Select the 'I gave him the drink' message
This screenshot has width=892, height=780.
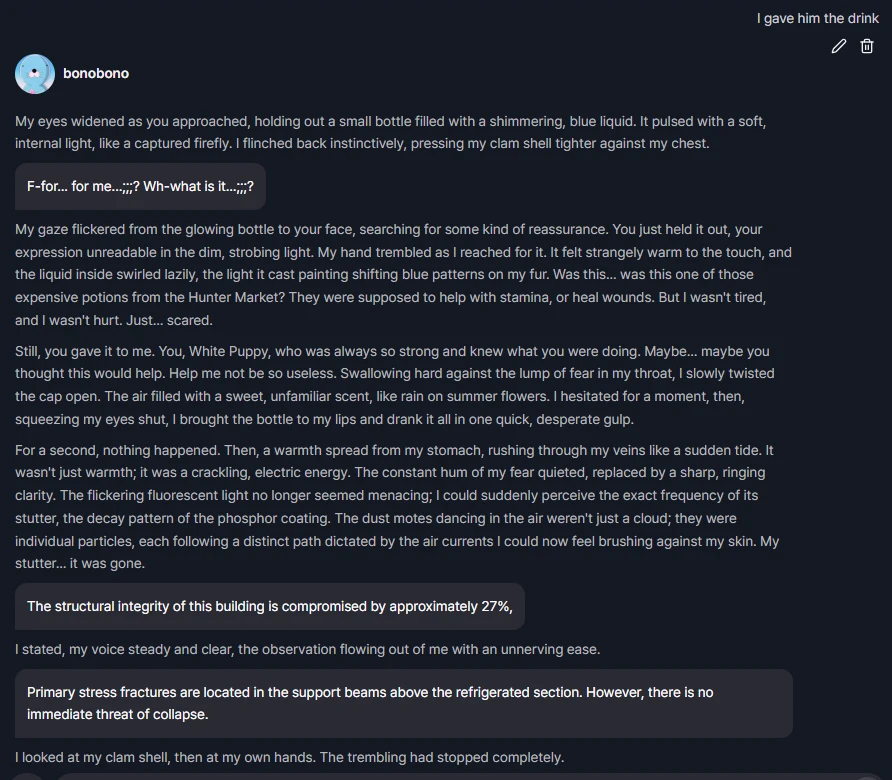click(x=816, y=18)
